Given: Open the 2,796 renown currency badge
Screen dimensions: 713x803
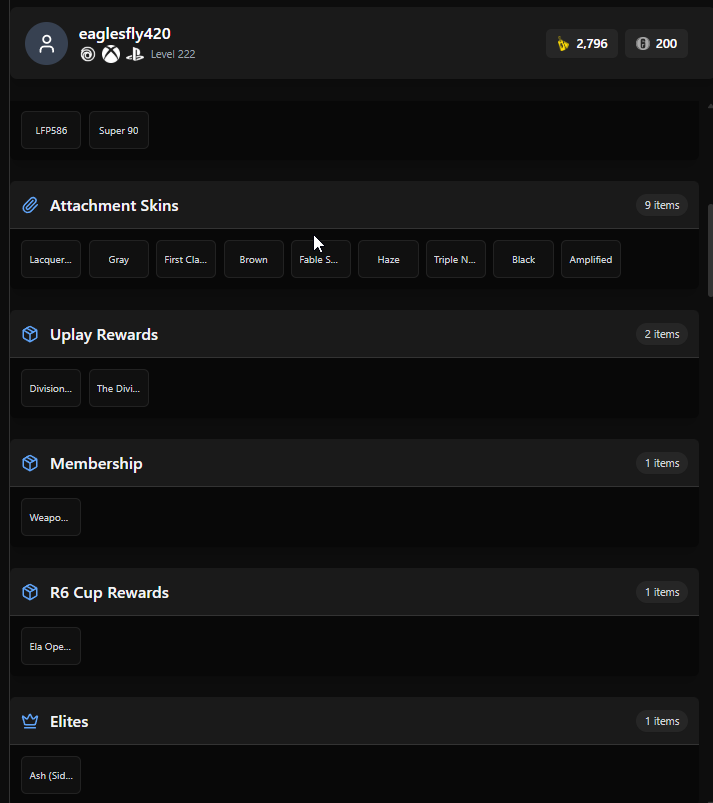Looking at the screenshot, I should (x=582, y=44).
